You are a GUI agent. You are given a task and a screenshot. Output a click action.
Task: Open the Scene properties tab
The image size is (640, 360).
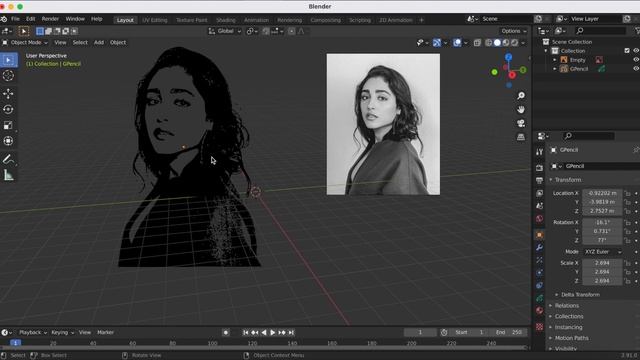click(540, 206)
